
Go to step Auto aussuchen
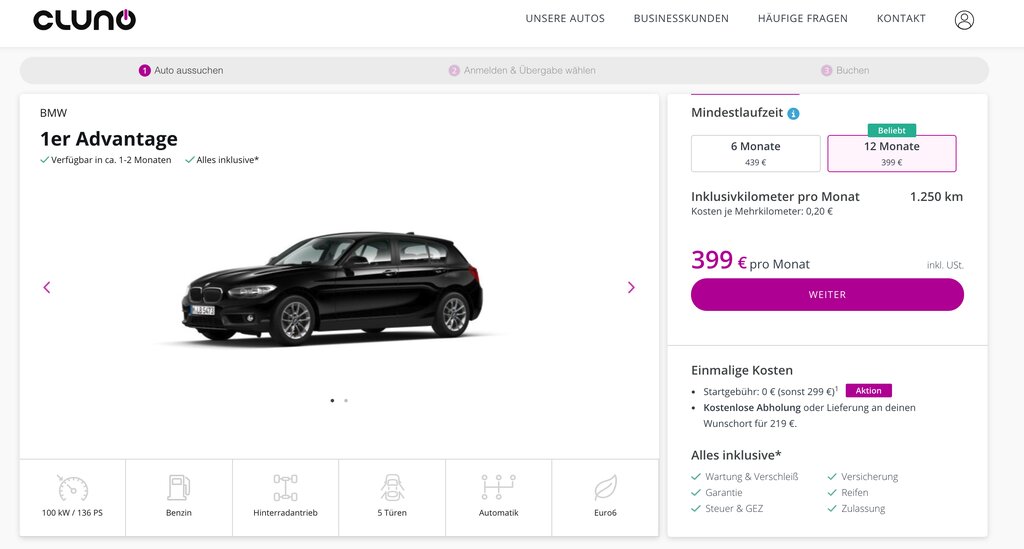click(x=181, y=71)
